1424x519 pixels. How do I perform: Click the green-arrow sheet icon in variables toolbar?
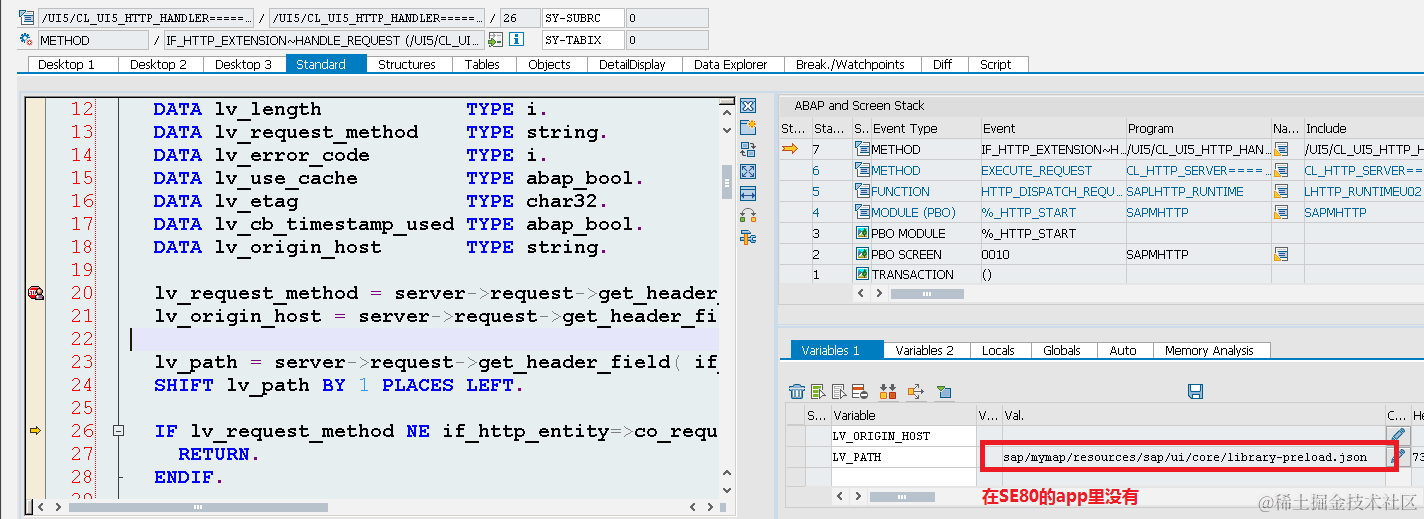pyautogui.click(x=818, y=391)
